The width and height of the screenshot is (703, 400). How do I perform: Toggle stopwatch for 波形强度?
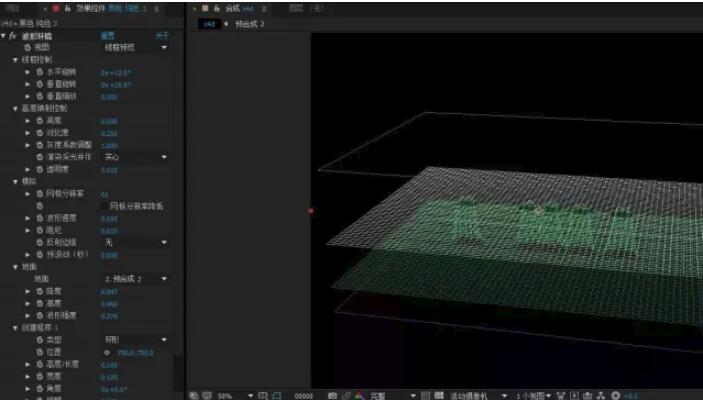click(40, 316)
